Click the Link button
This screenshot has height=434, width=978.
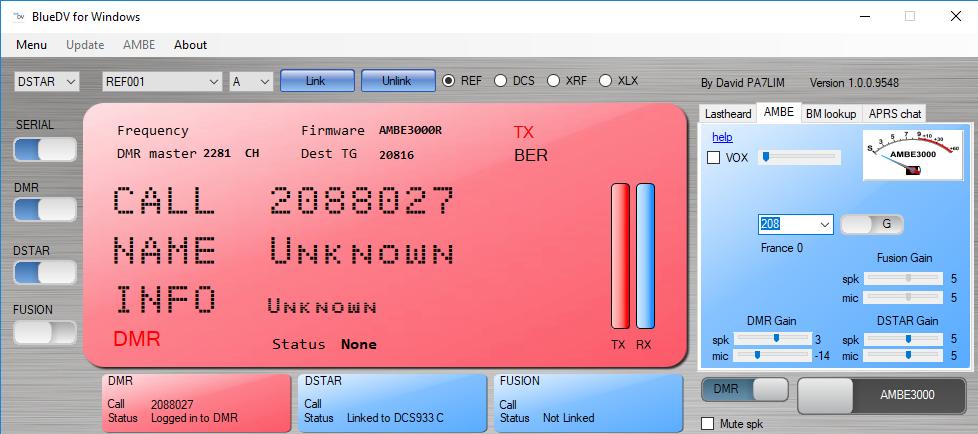(x=317, y=81)
